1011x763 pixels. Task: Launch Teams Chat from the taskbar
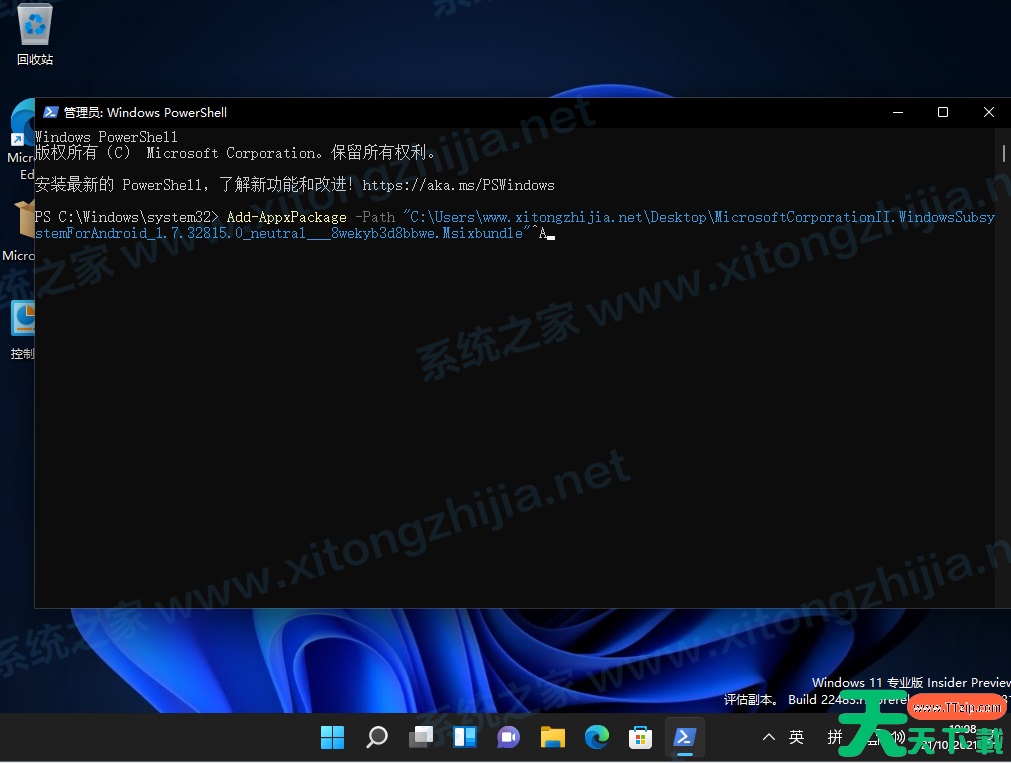pos(508,737)
